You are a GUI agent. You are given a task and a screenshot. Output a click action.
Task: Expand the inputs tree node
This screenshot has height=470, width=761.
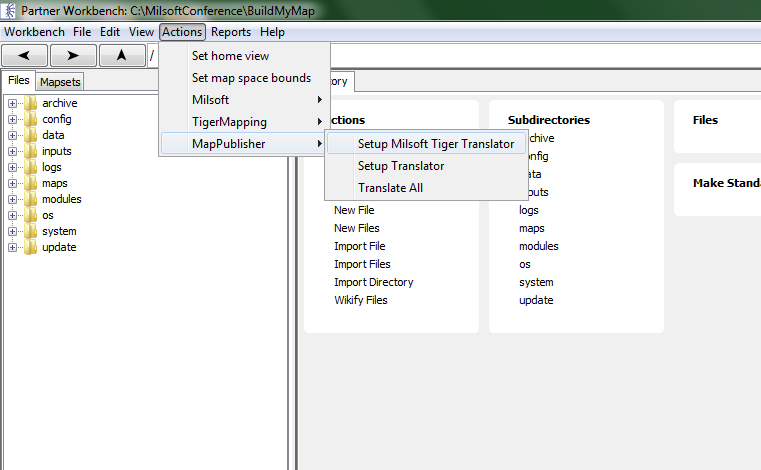pos(12,151)
